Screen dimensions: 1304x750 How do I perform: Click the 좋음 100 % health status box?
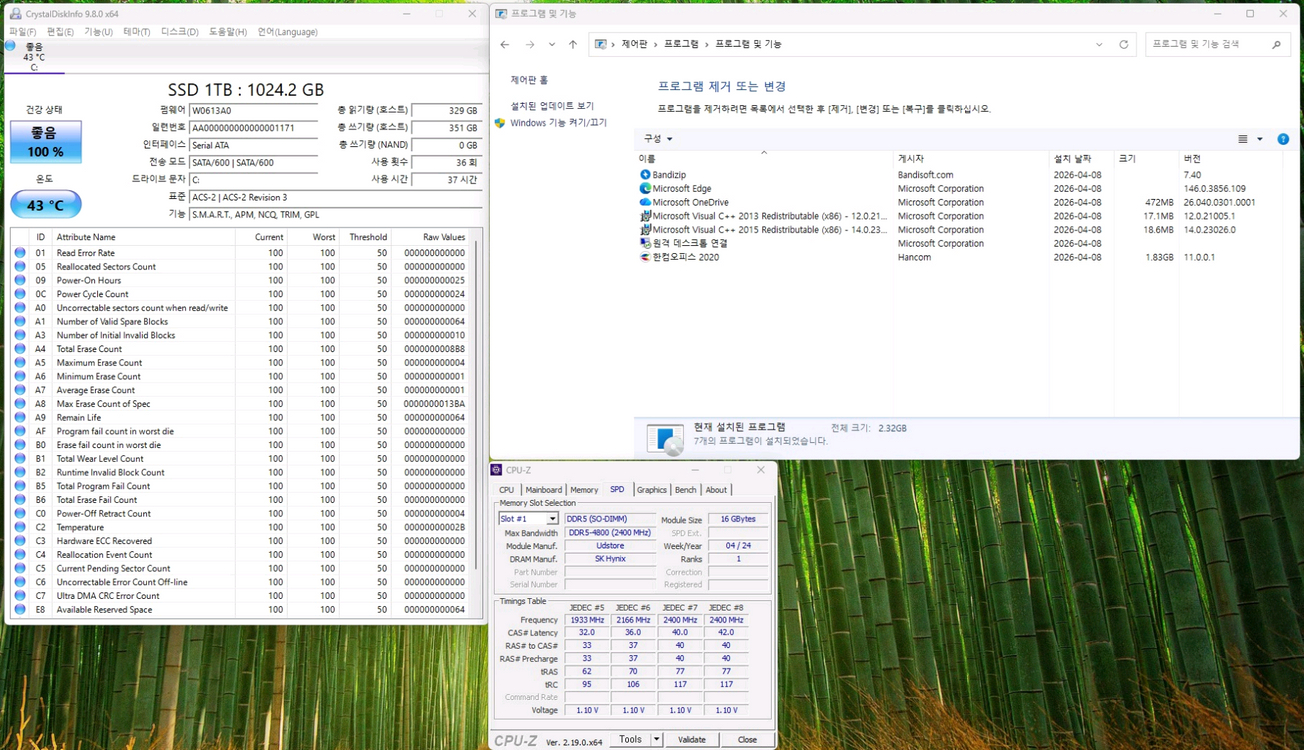(45, 142)
